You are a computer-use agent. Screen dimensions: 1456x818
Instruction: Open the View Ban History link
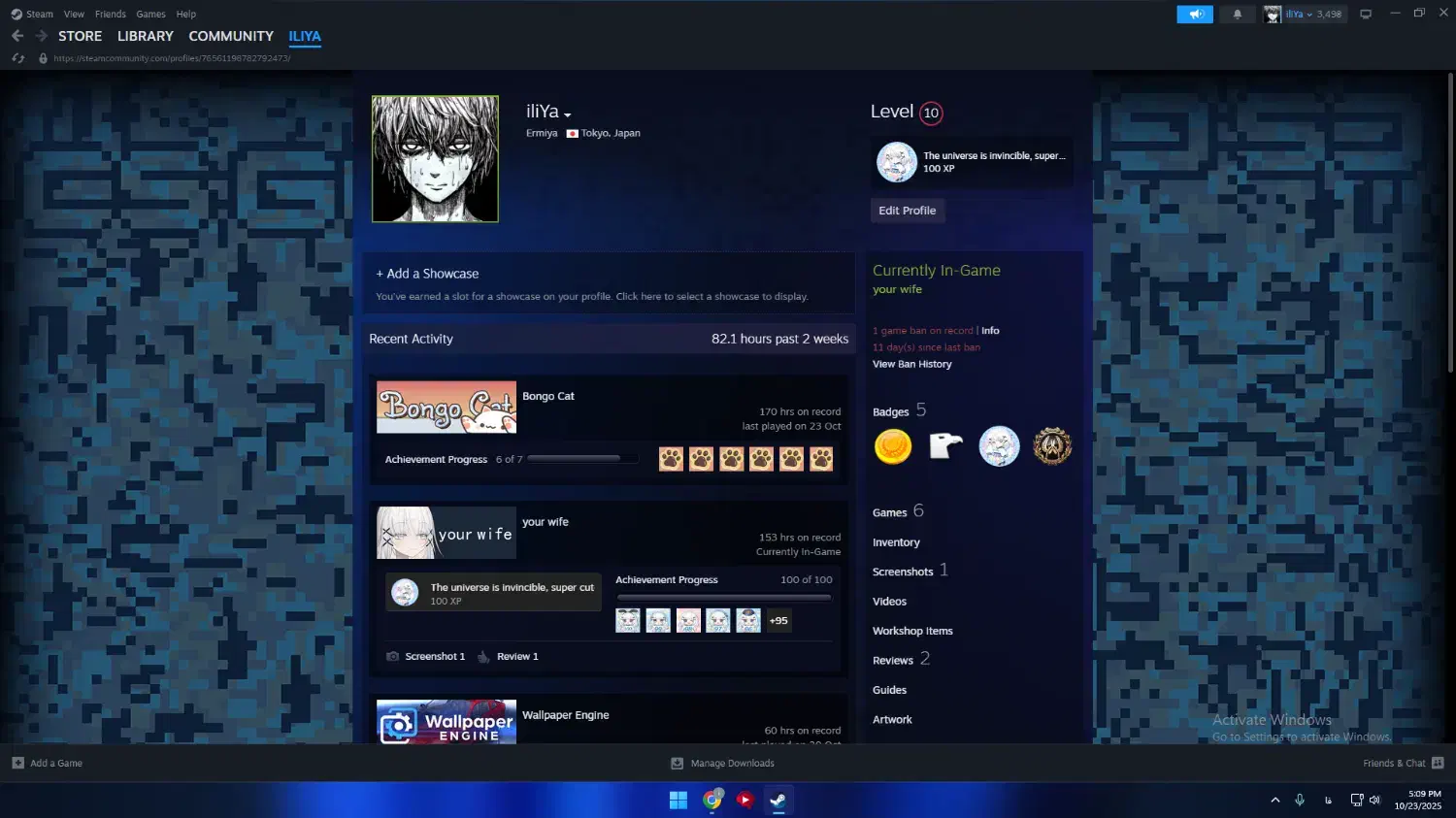point(911,364)
